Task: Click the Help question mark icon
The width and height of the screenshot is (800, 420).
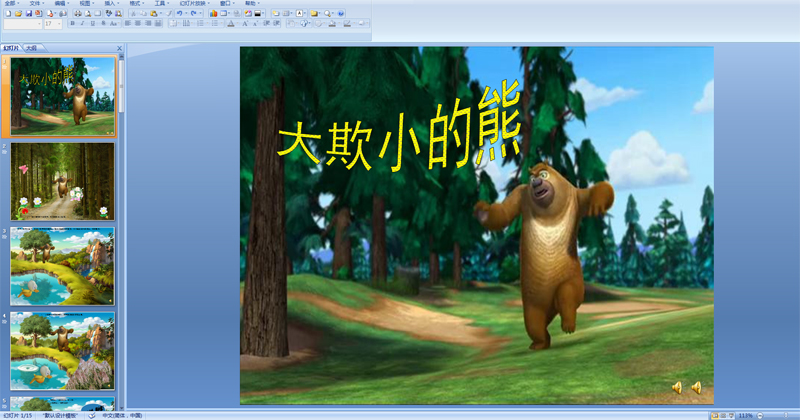Action: [341, 14]
